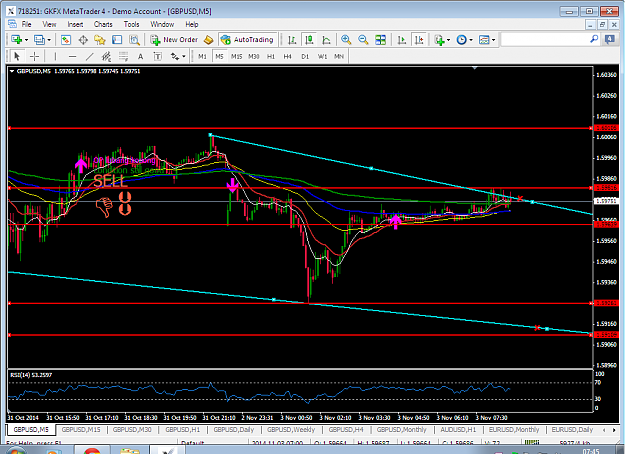
Task: Open the Strategy Tester magnifier icon
Action: point(134,40)
